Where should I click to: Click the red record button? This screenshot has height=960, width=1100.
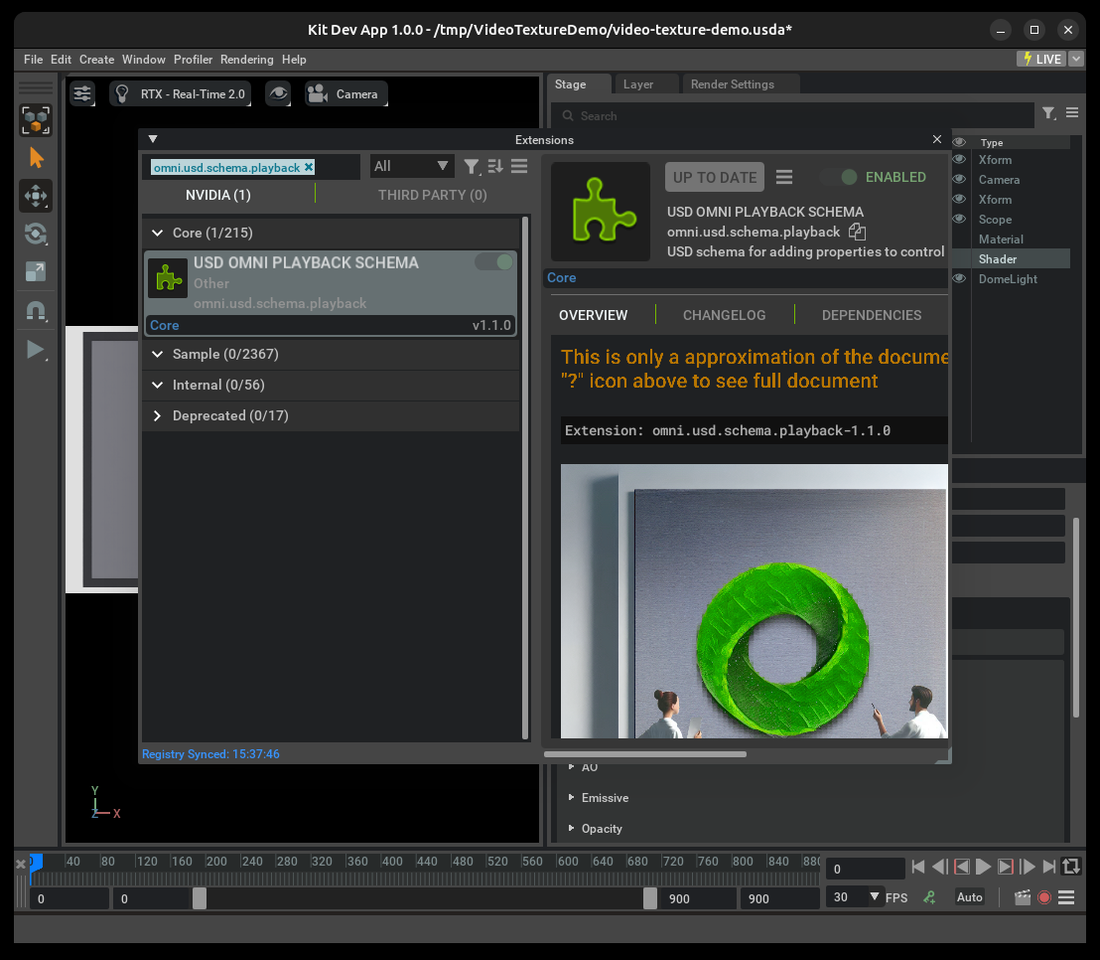[1045, 898]
